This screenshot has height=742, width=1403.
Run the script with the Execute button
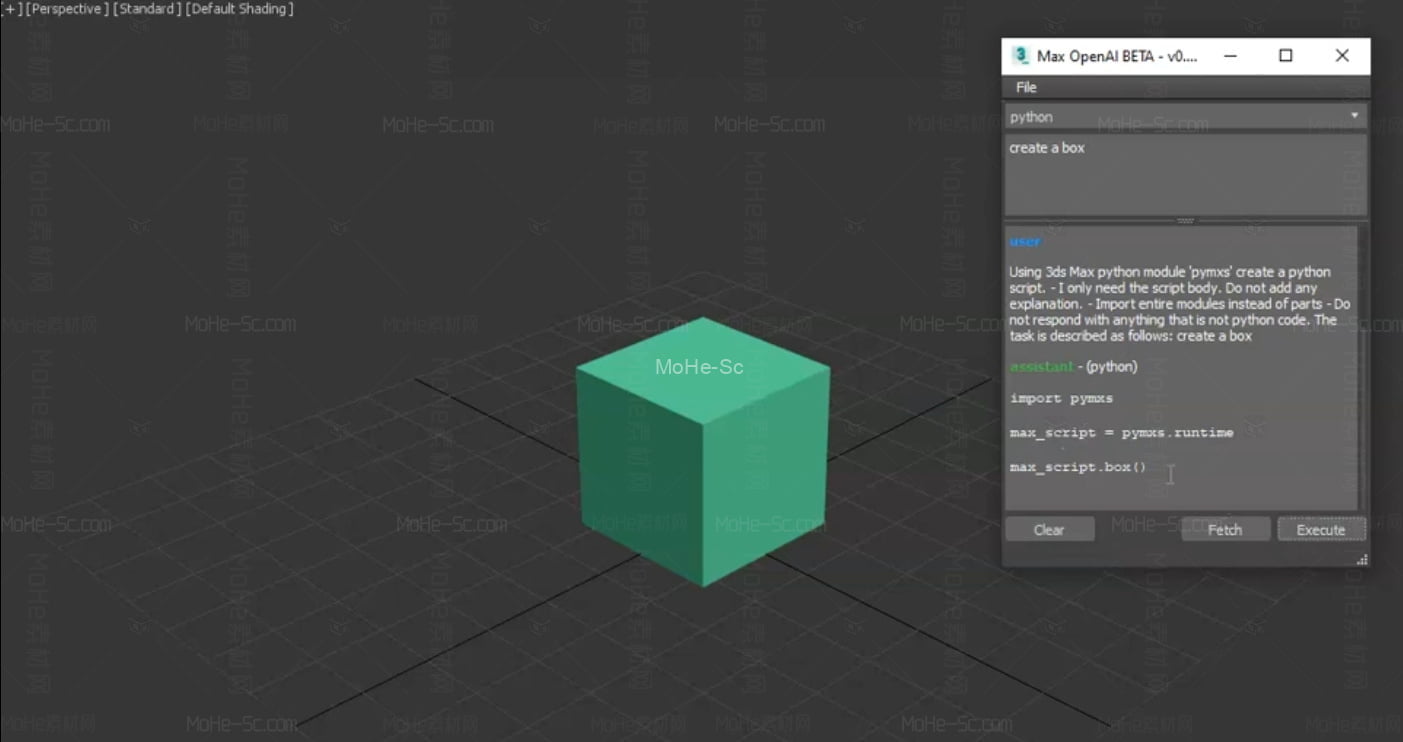tap(1320, 530)
